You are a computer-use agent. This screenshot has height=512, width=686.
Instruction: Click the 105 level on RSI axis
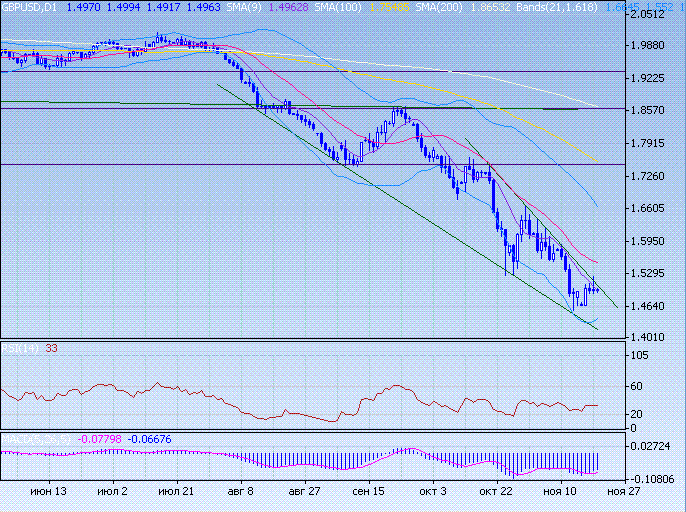point(638,355)
